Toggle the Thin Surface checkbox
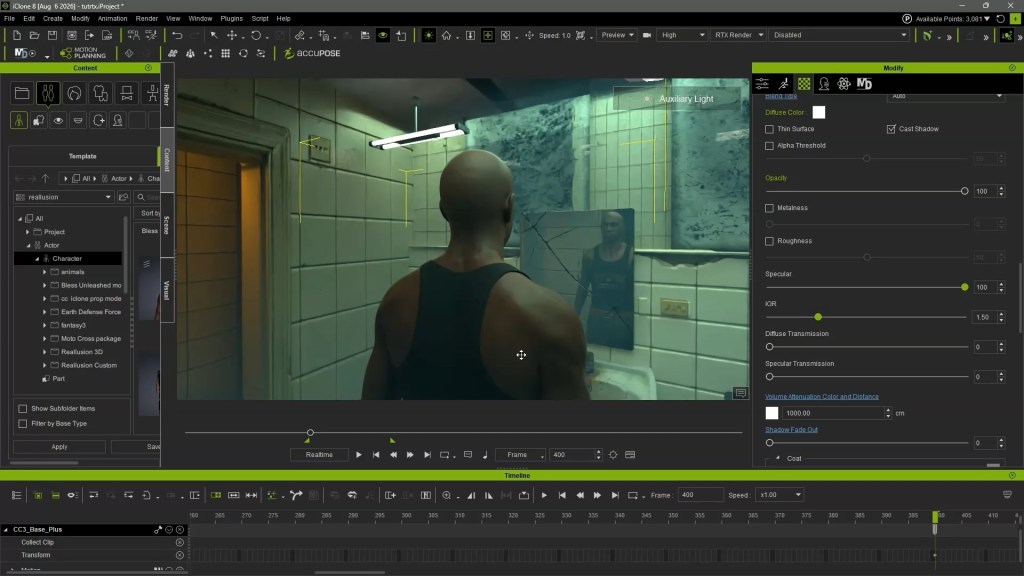The width and height of the screenshot is (1024, 576). 769,129
